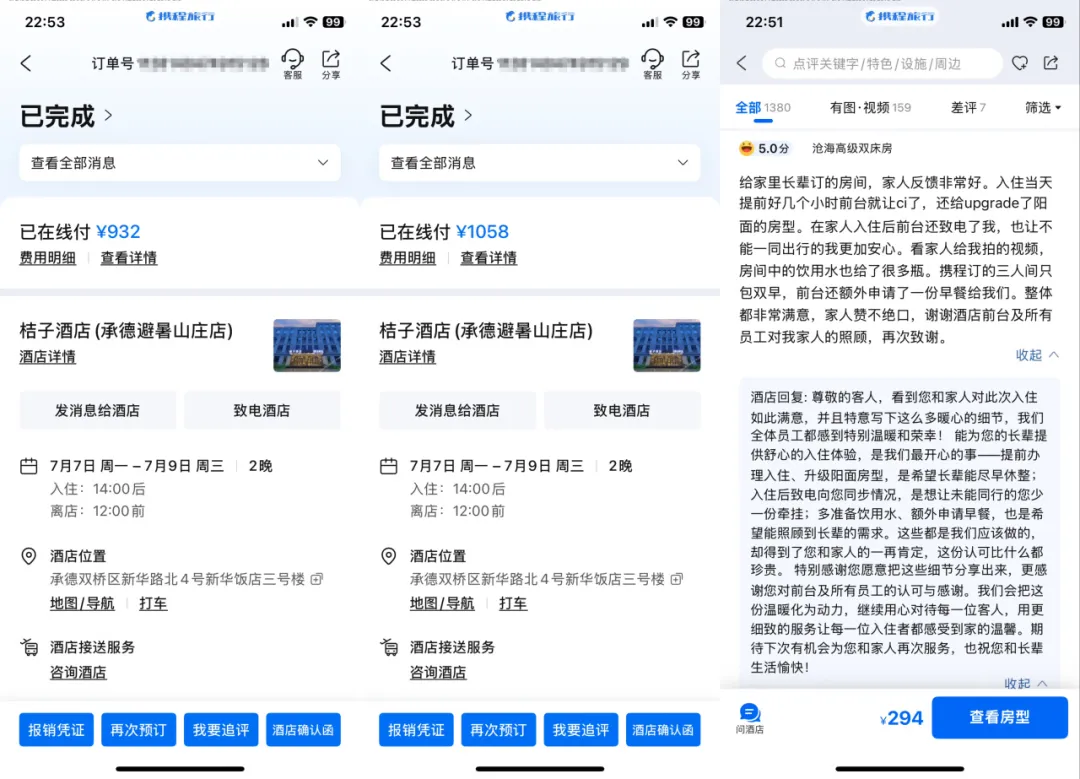Tap 查看房型 button
Image resolution: width=1080 pixels, height=779 pixels.
pos(999,718)
